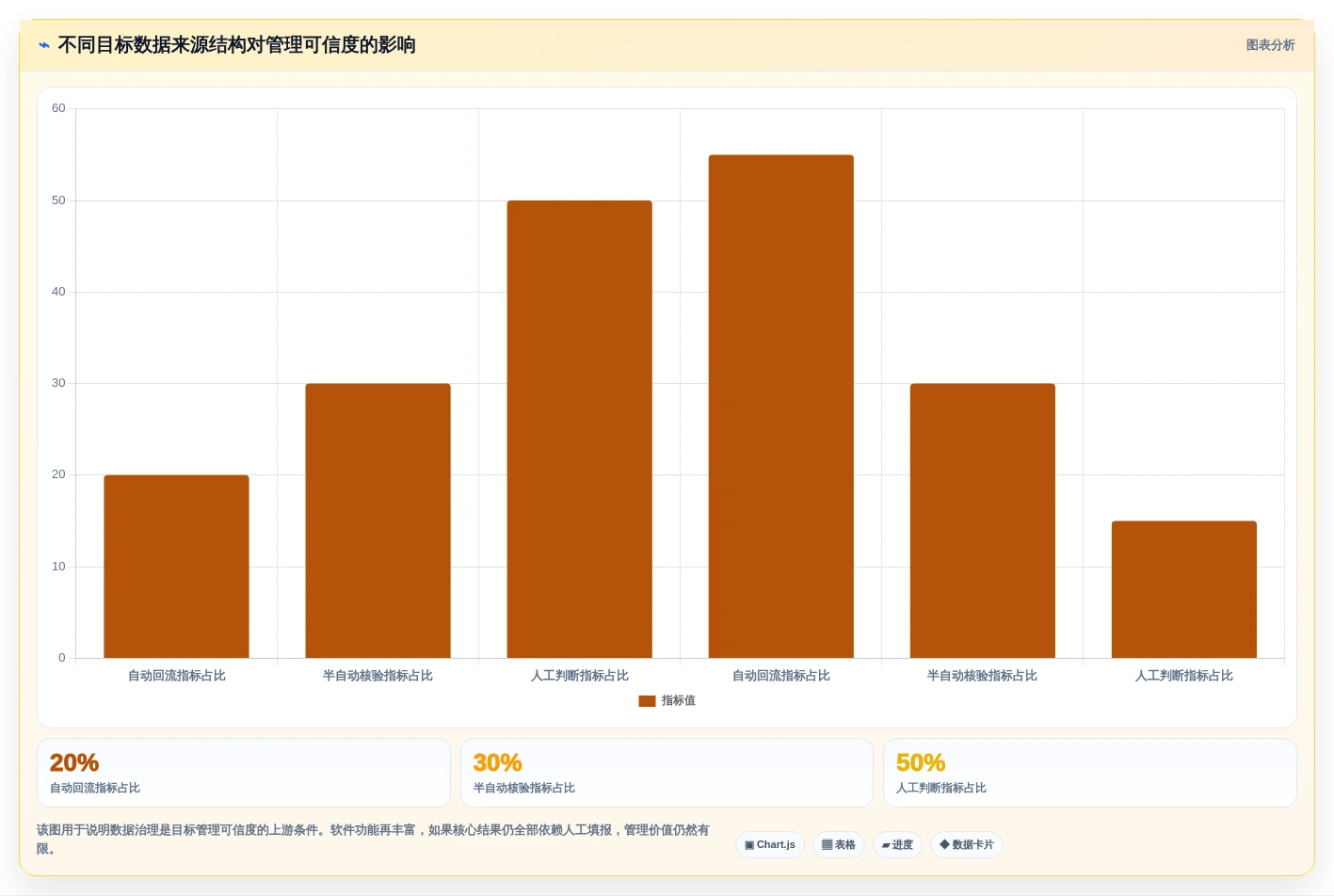This screenshot has width=1334, height=896.
Task: Click the 图表分析 label in the header
Action: [1270, 45]
